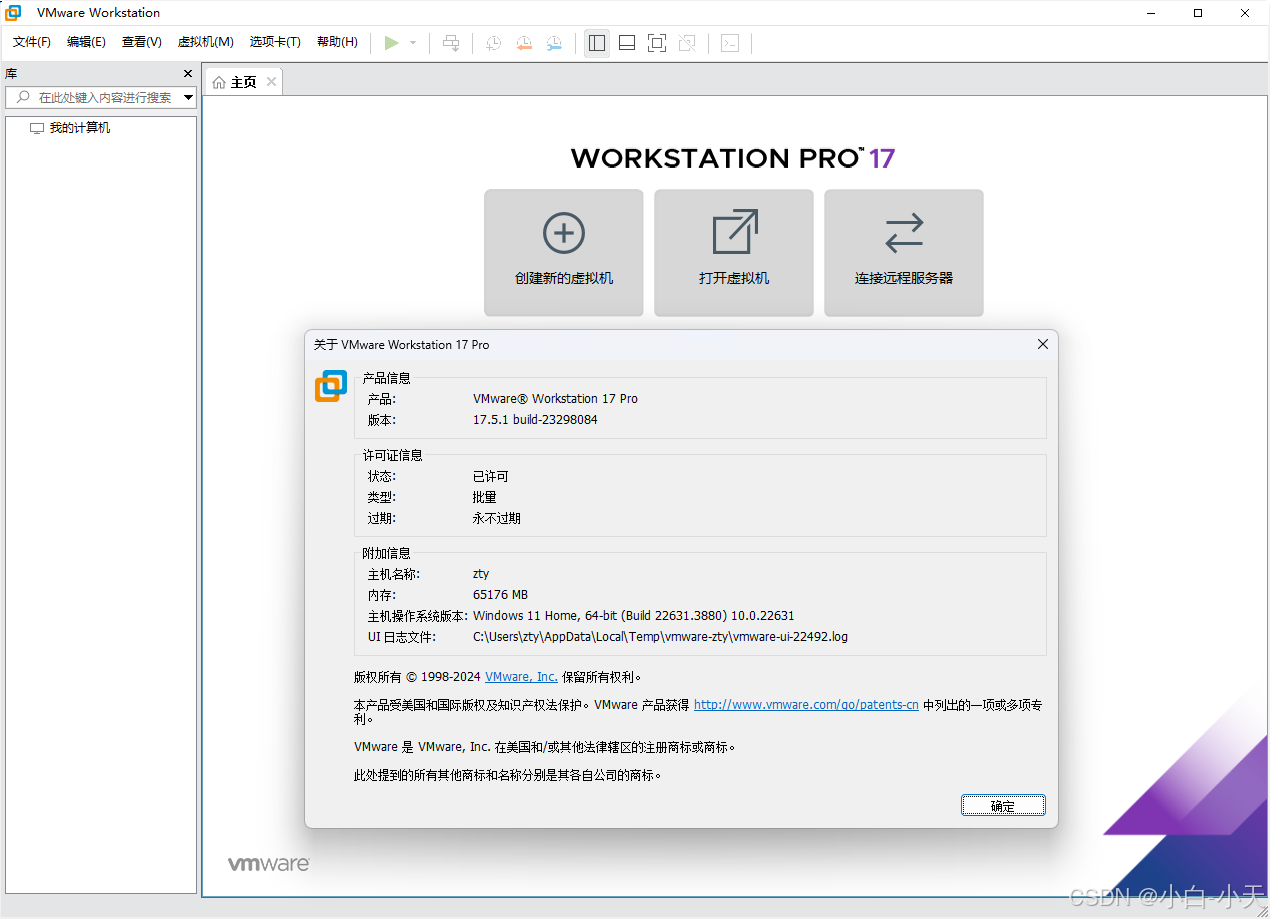Click the license type 批量

(485, 497)
